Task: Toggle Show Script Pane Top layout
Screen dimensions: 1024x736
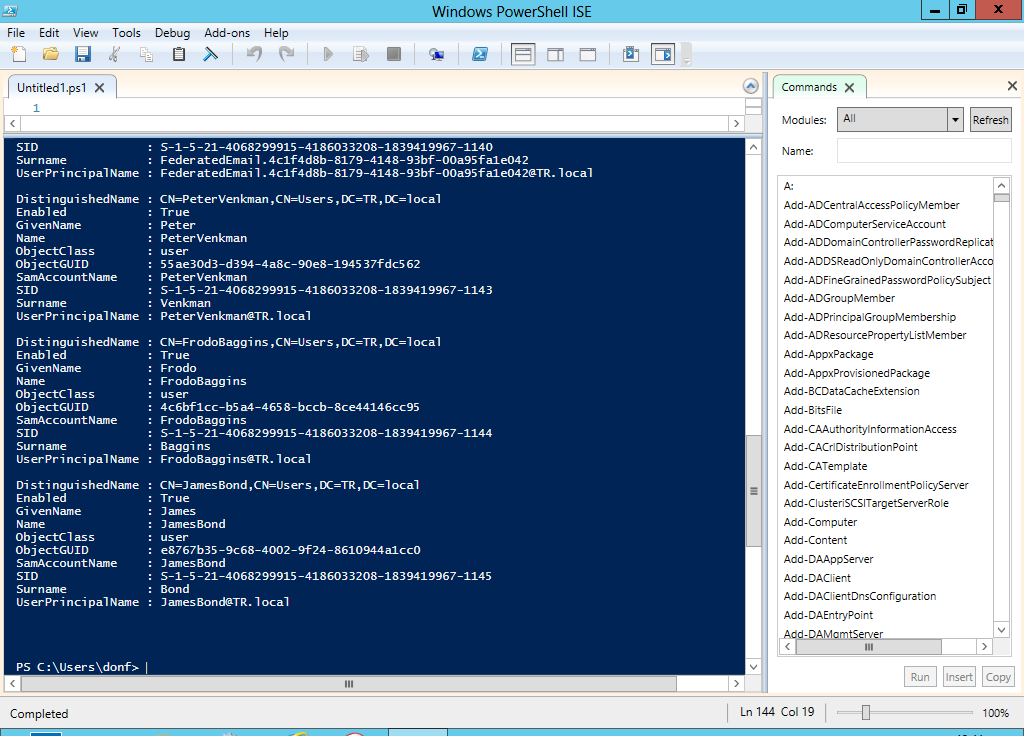Action: click(x=523, y=54)
